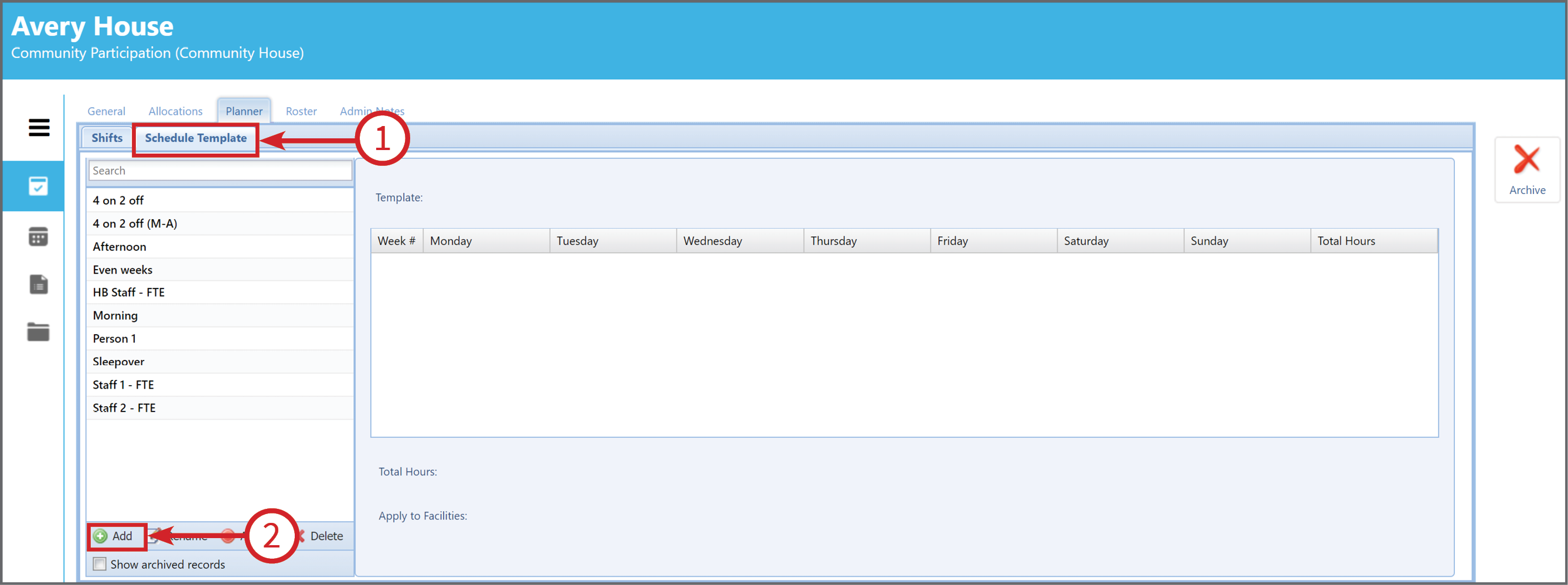
Task: Open the calendar grid sidebar icon
Action: tap(38, 236)
